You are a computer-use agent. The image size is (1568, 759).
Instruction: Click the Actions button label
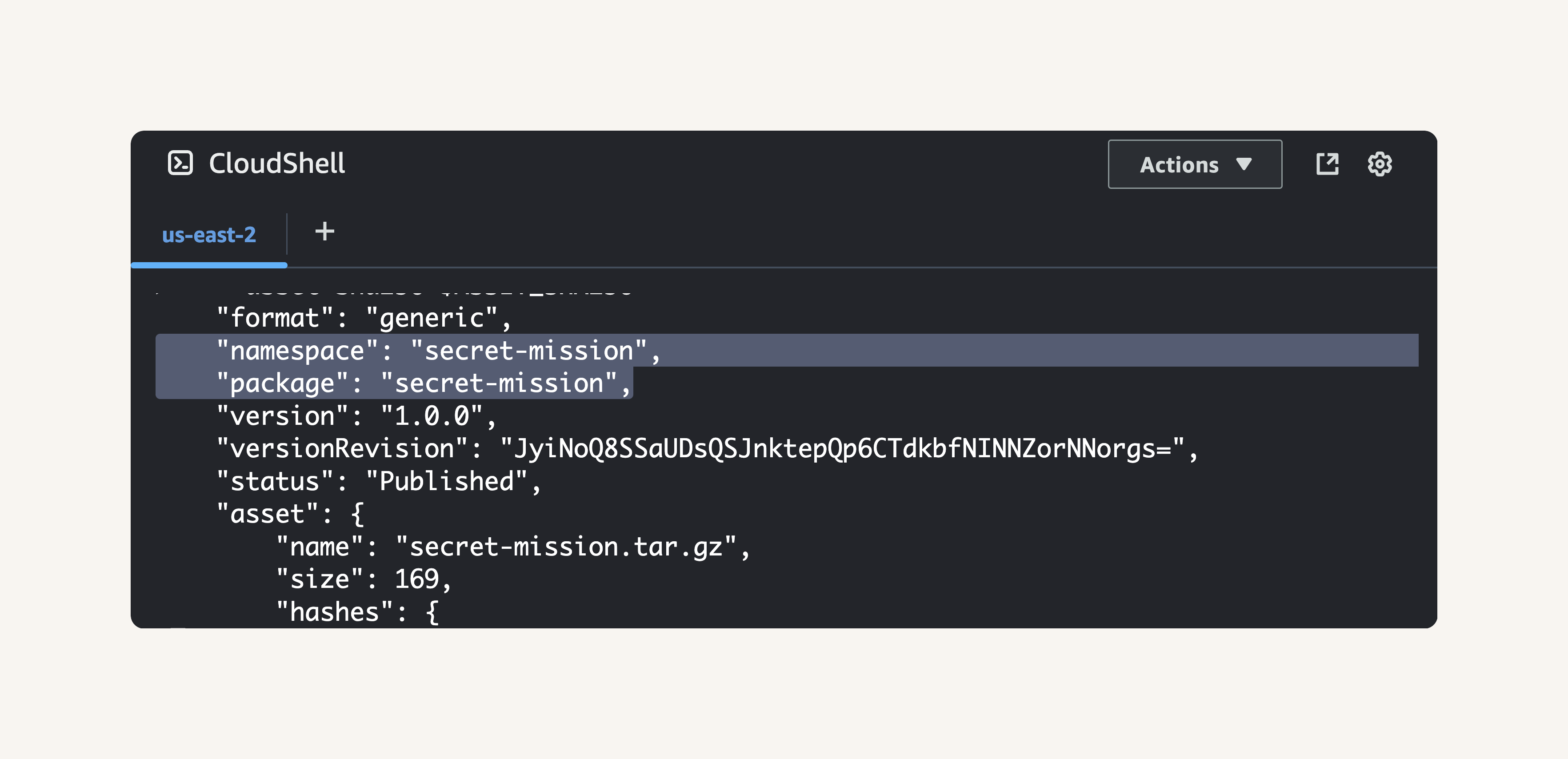click(1178, 164)
